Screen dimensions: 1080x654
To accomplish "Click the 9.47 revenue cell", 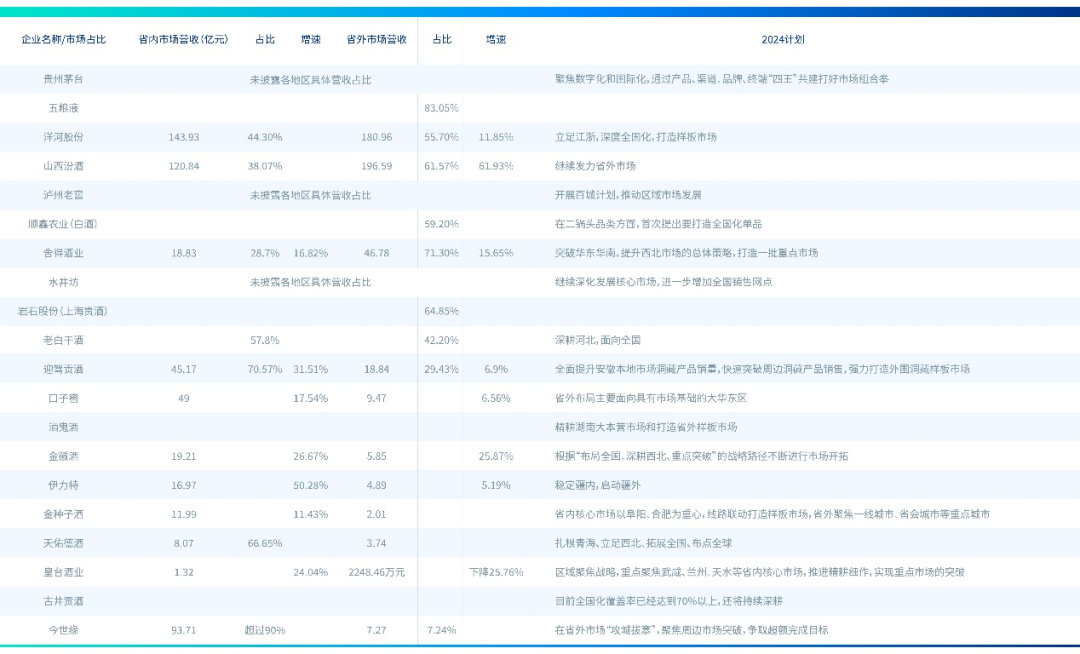I will point(377,398).
